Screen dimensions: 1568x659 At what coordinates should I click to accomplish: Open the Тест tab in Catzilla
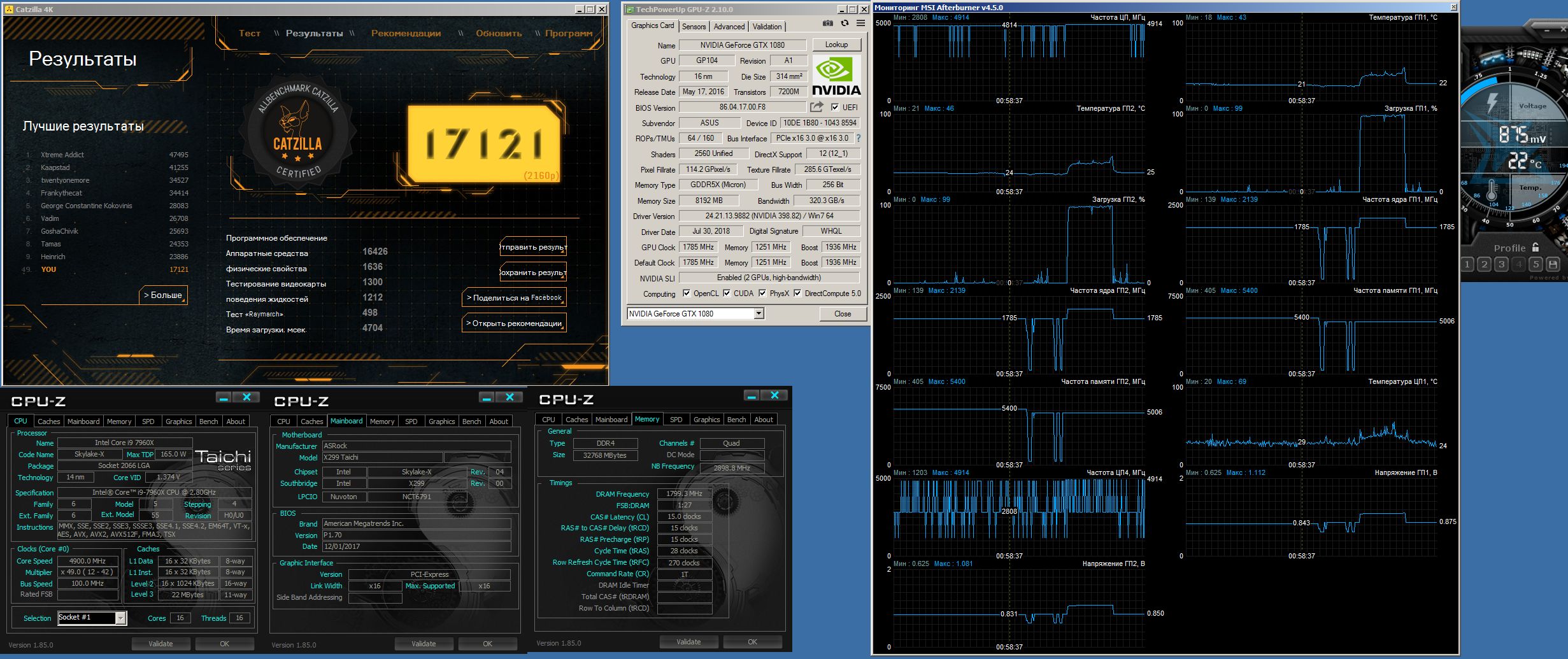(x=250, y=33)
